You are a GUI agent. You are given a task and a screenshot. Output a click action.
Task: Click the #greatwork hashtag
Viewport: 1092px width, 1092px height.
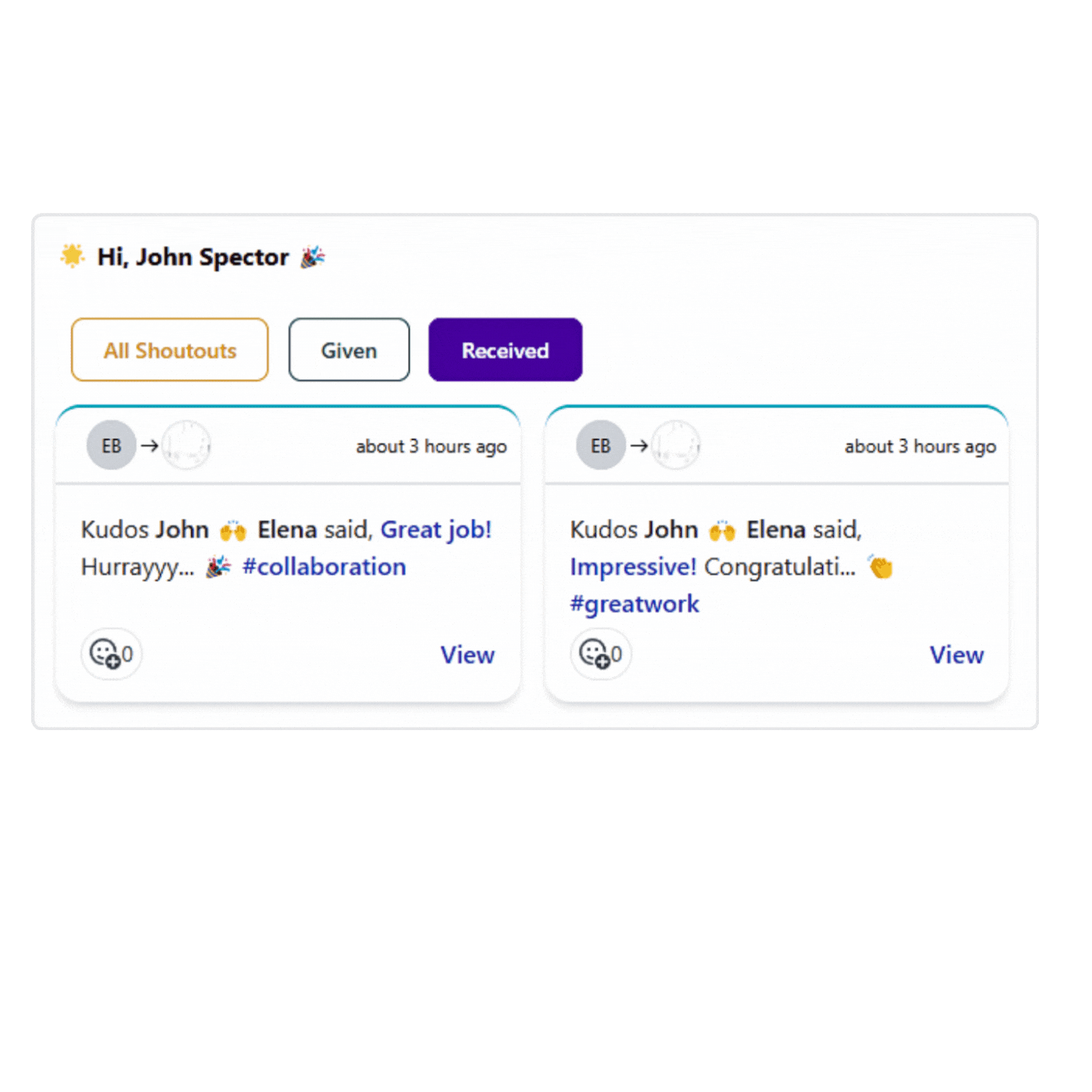(634, 604)
